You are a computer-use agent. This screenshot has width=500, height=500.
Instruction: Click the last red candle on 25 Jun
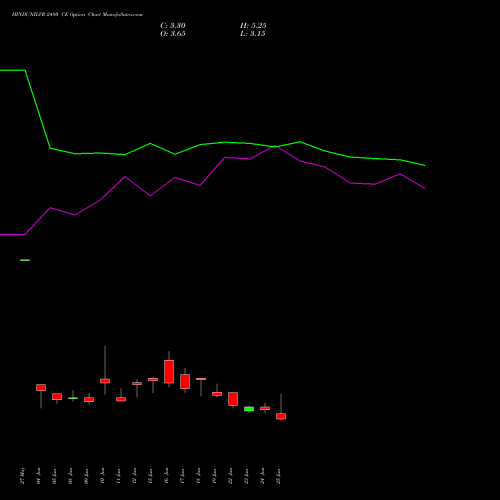click(281, 416)
